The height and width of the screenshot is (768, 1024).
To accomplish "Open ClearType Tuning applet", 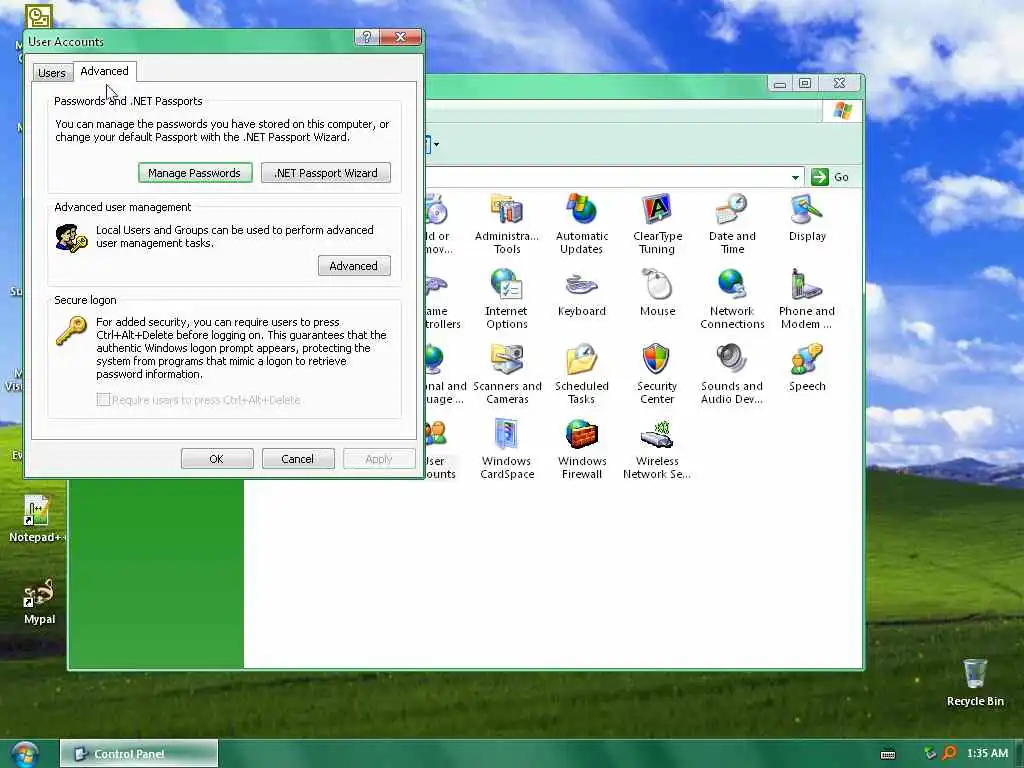I will pyautogui.click(x=657, y=223).
